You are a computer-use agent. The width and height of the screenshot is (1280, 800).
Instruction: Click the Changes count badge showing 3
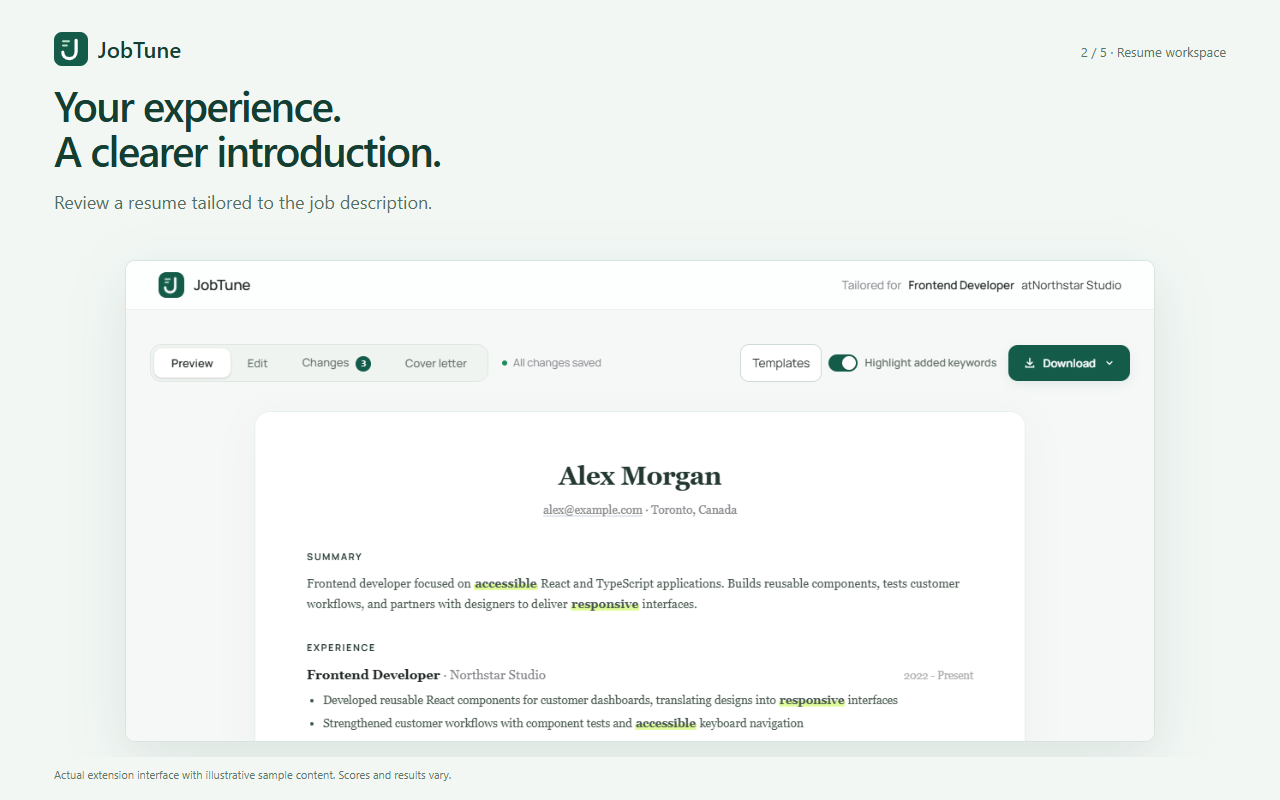point(363,363)
